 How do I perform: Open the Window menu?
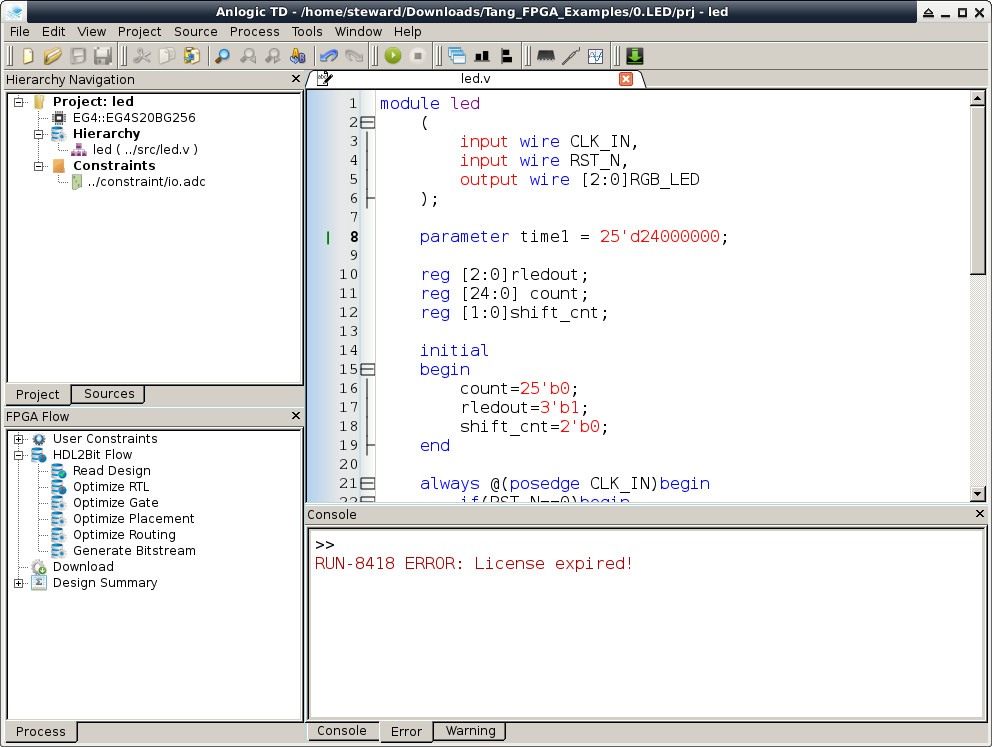coord(358,32)
